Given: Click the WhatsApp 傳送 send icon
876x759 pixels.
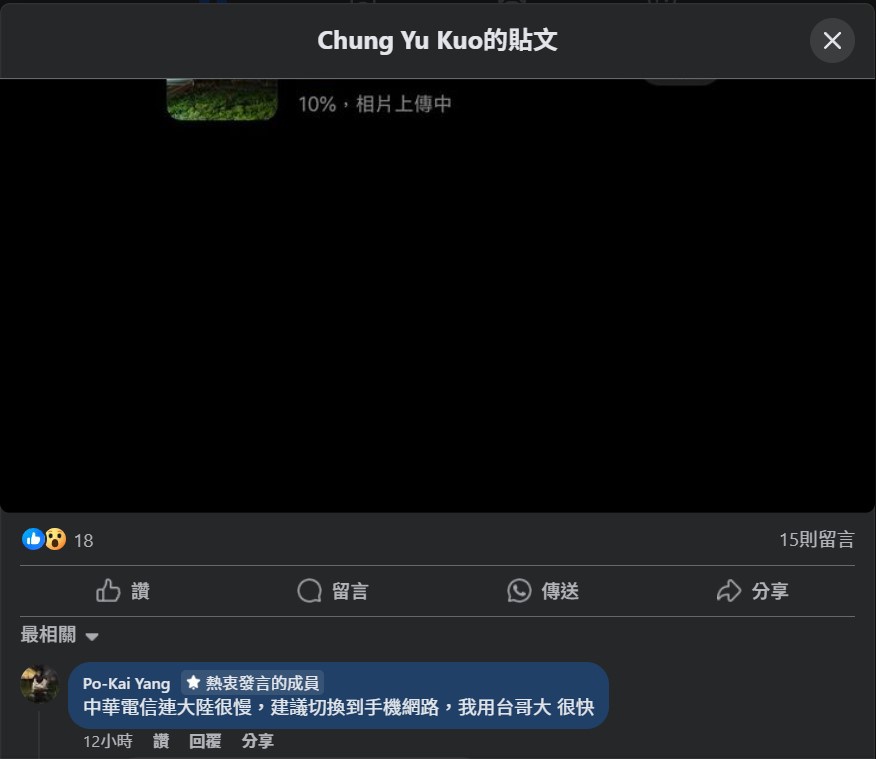Looking at the screenshot, I should [519, 590].
